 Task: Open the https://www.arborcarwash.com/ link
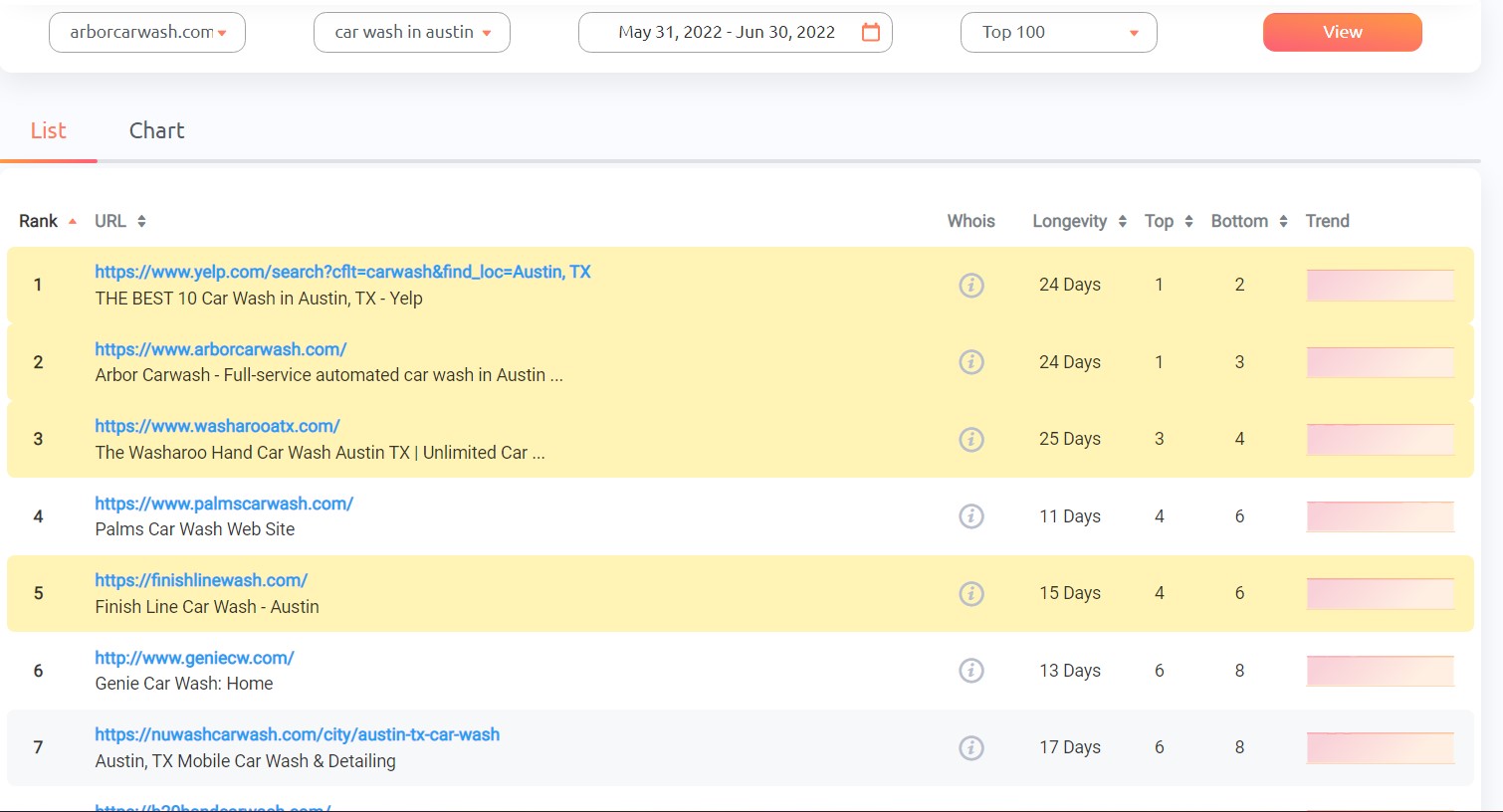tap(221, 349)
